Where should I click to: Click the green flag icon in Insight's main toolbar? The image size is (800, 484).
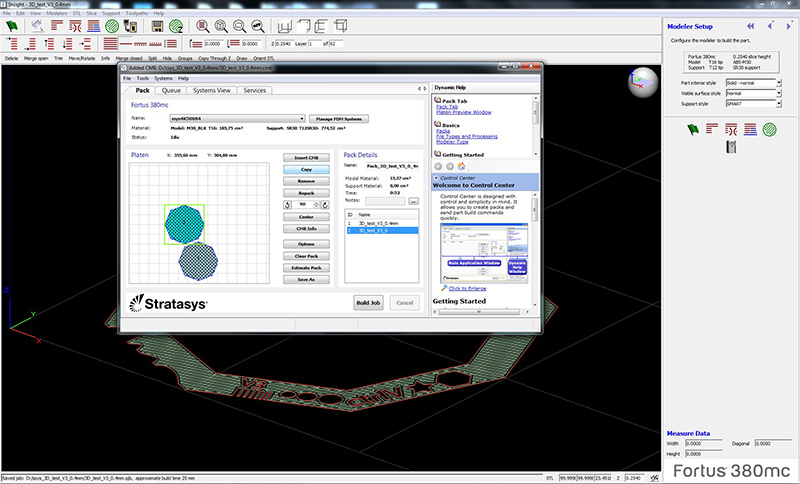click(12, 26)
